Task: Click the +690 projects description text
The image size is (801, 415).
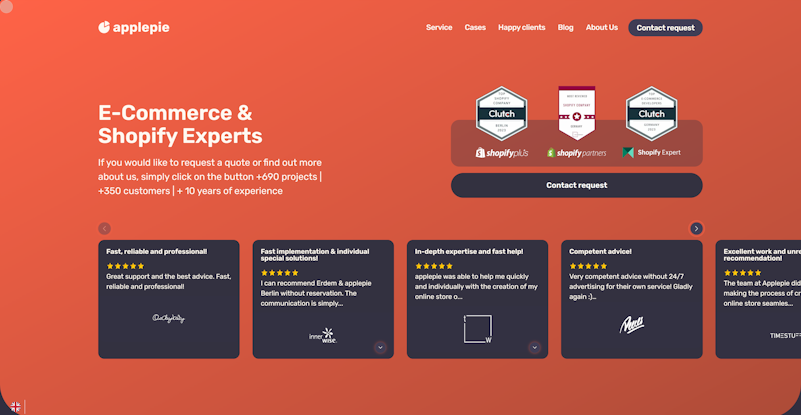Action: 210,177
